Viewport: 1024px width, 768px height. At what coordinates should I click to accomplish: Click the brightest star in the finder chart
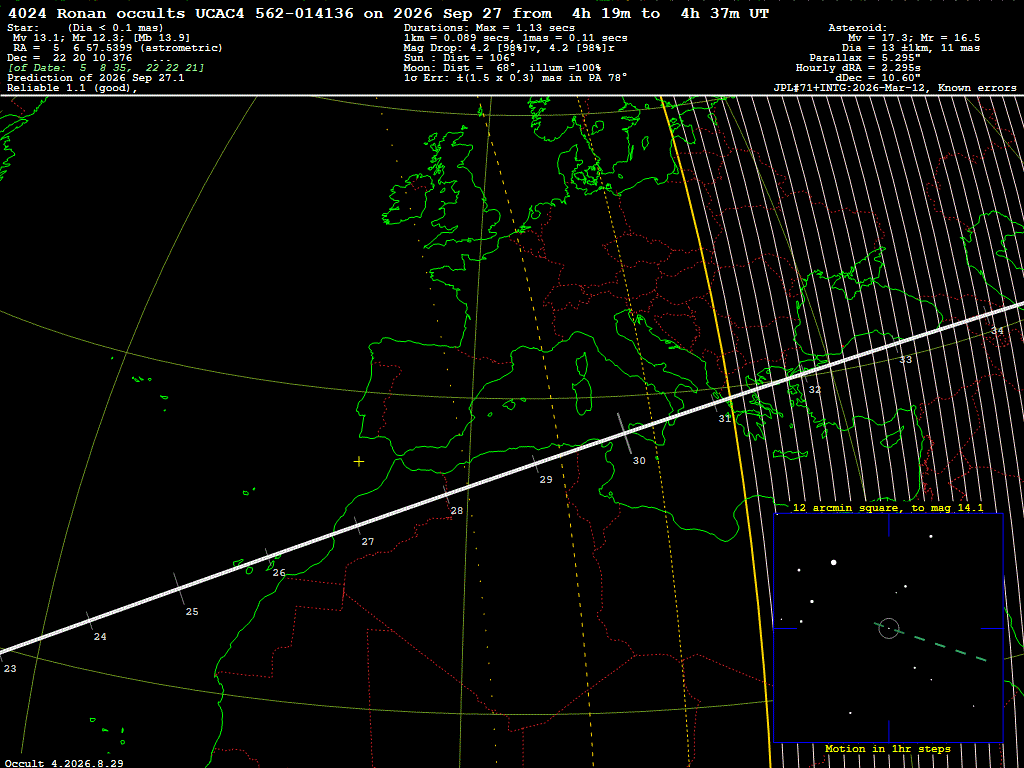coord(833,562)
